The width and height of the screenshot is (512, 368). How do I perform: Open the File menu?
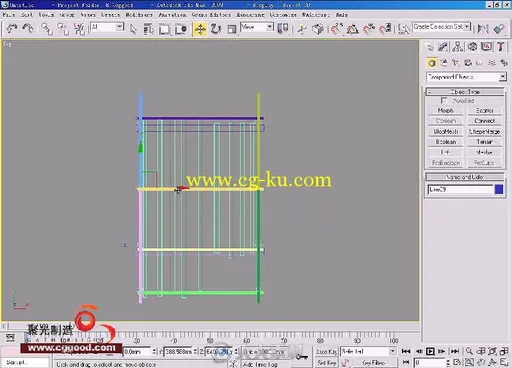[8, 15]
